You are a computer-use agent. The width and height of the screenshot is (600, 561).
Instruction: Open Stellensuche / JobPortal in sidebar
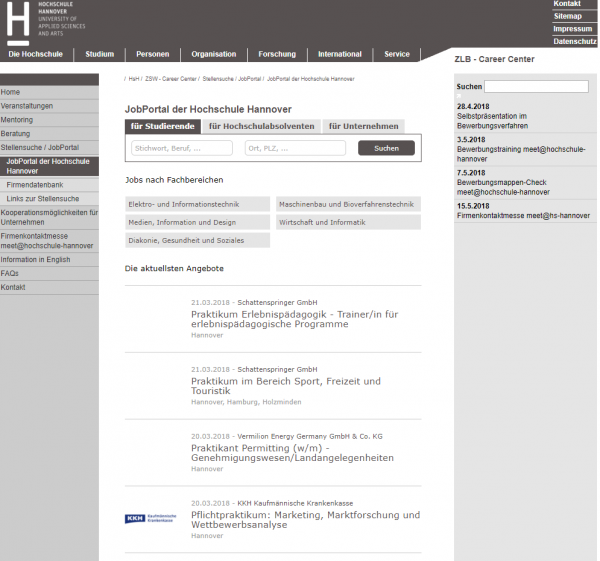tap(49, 147)
